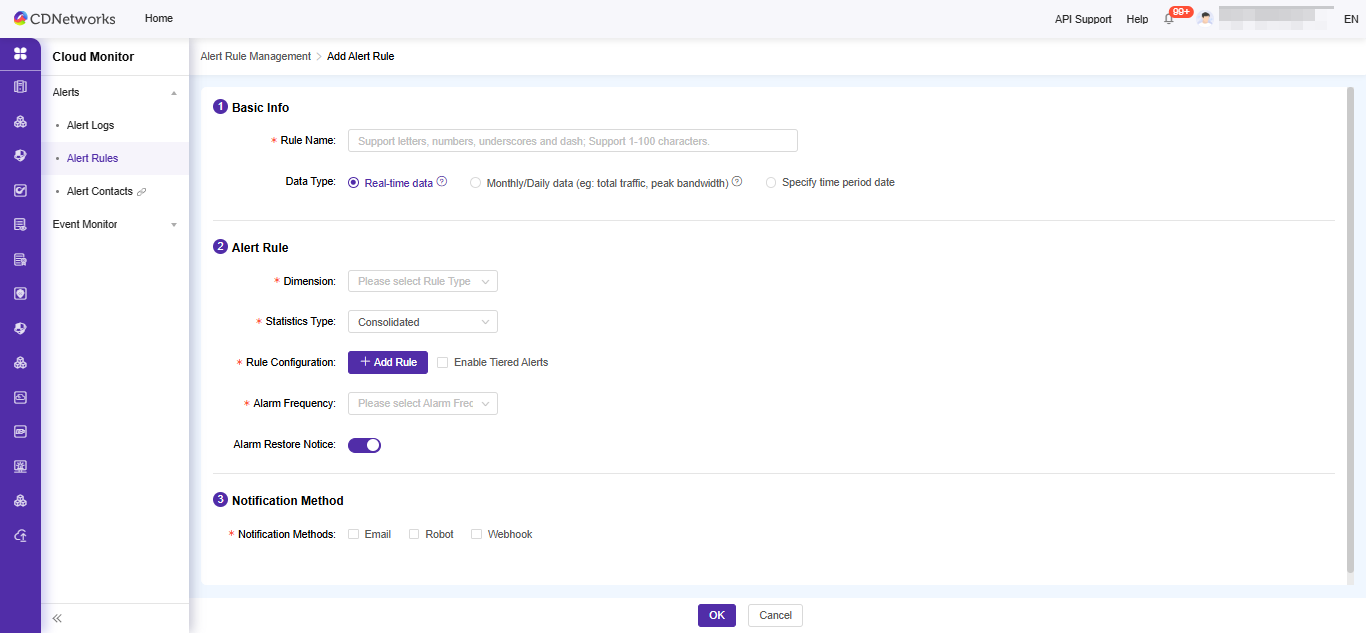
Task: Open Alert Logs in the sidebar
Action: [x=90, y=125]
